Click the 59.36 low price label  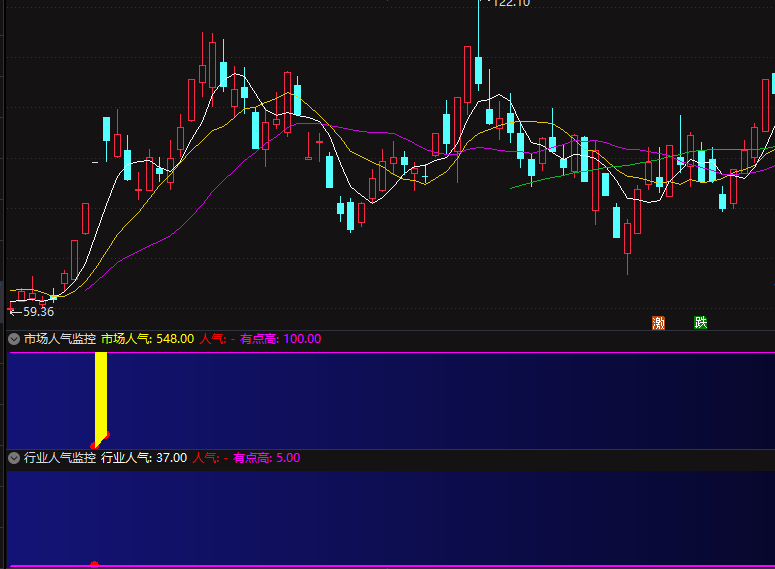click(x=38, y=312)
